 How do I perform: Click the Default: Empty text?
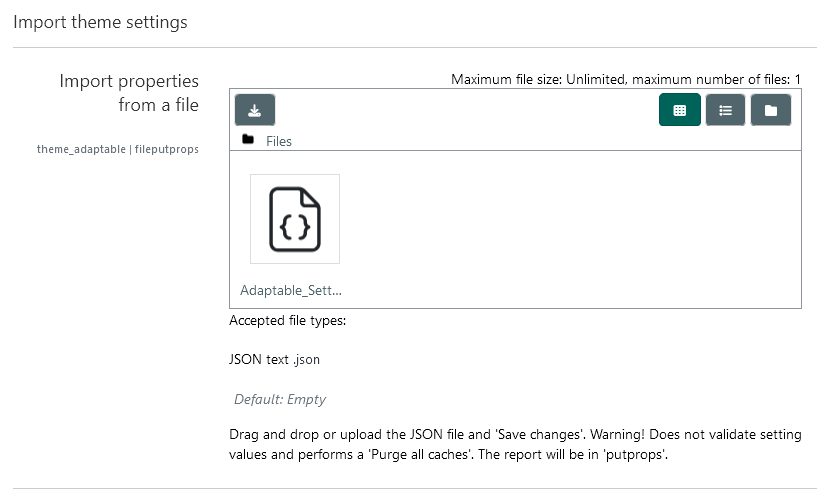[x=280, y=399]
